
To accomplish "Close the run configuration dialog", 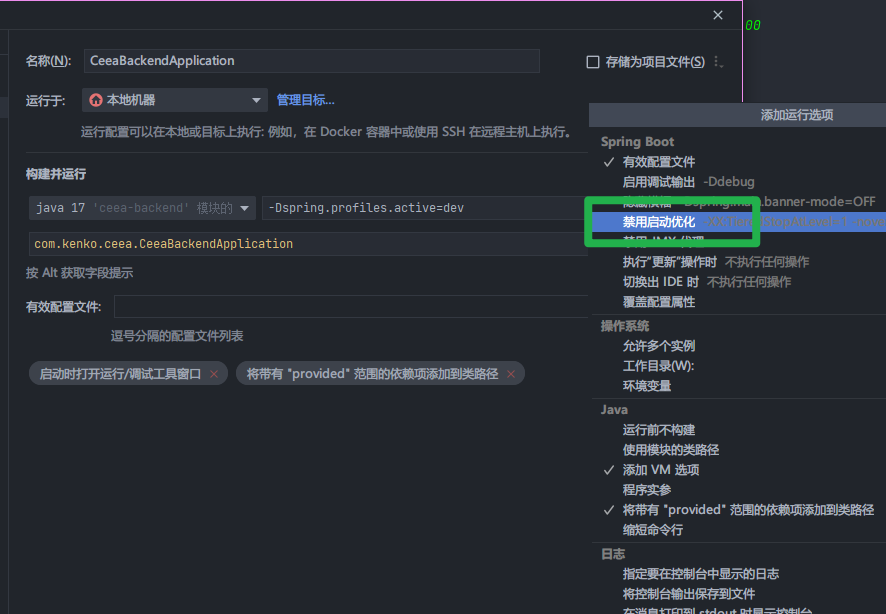I will [x=717, y=15].
